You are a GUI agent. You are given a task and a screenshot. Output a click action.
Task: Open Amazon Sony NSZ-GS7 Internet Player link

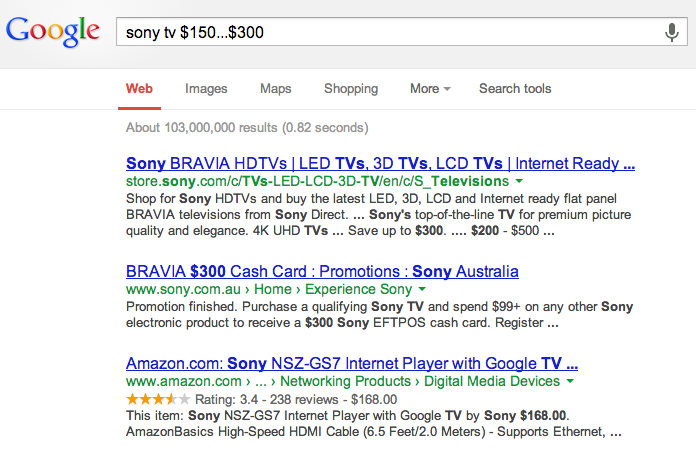(x=352, y=364)
